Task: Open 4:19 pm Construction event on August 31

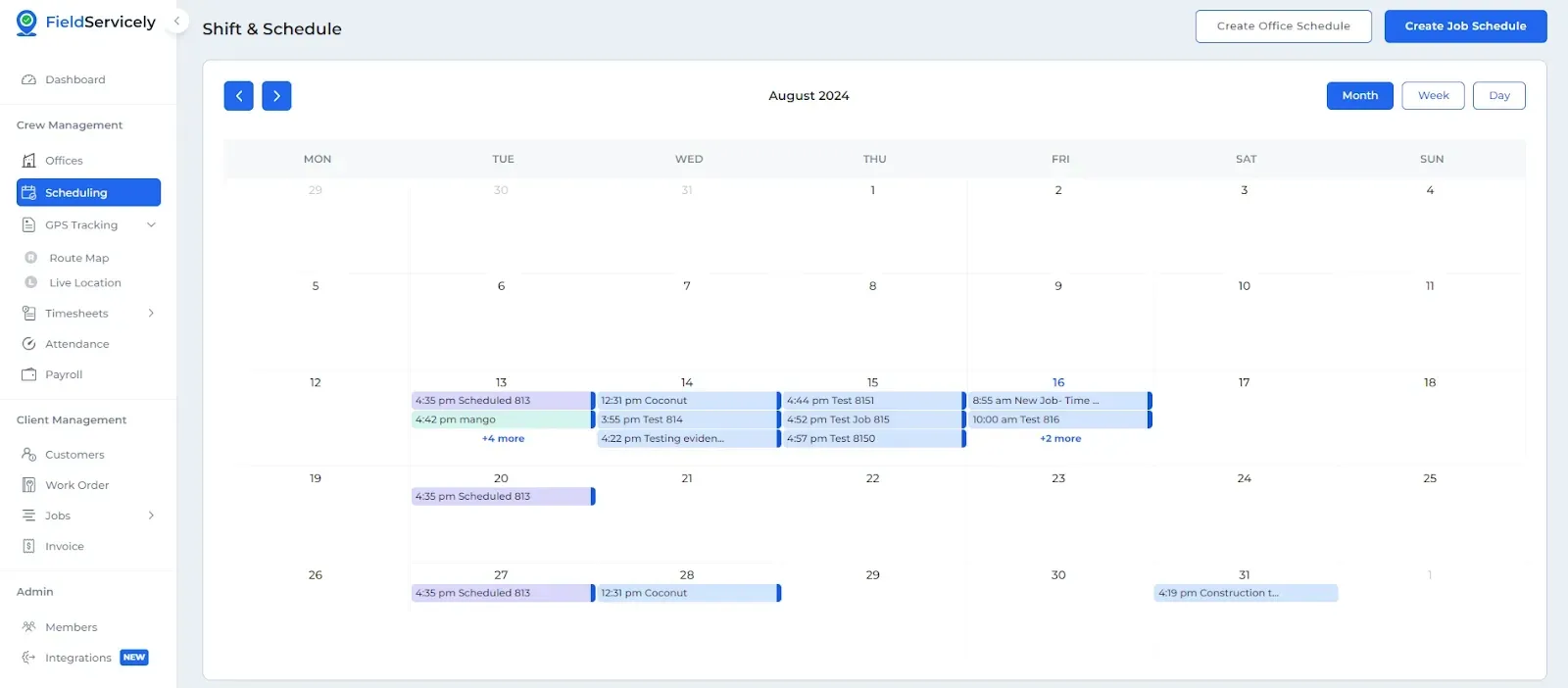Action: (x=1246, y=593)
